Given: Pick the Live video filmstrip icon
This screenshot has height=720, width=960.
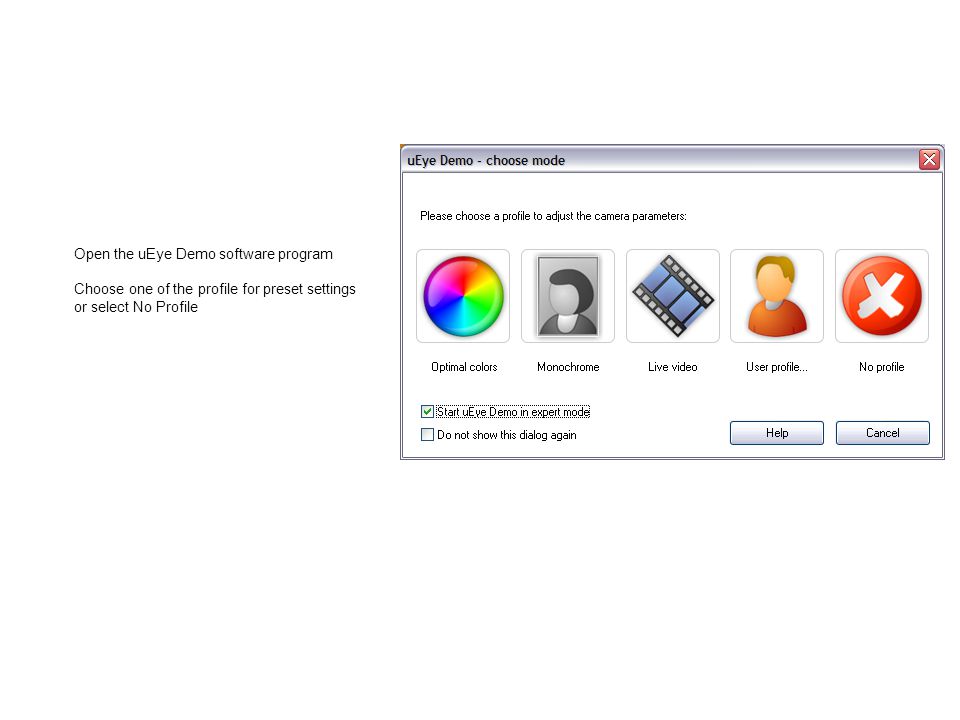Looking at the screenshot, I should point(672,296).
